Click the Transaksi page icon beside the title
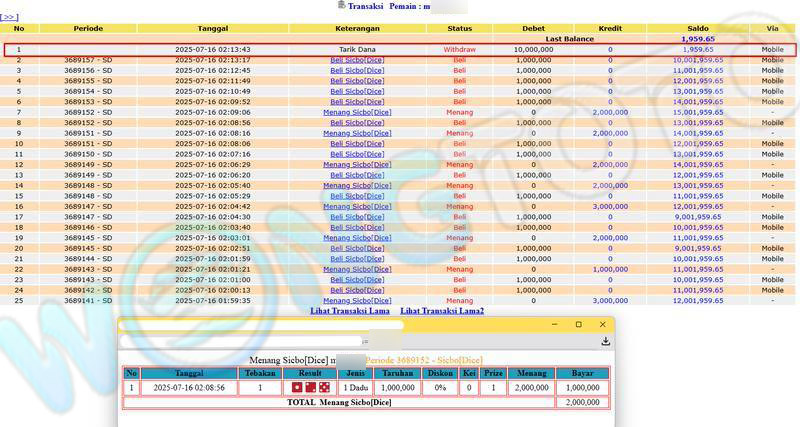800x427 pixels. coord(342,5)
